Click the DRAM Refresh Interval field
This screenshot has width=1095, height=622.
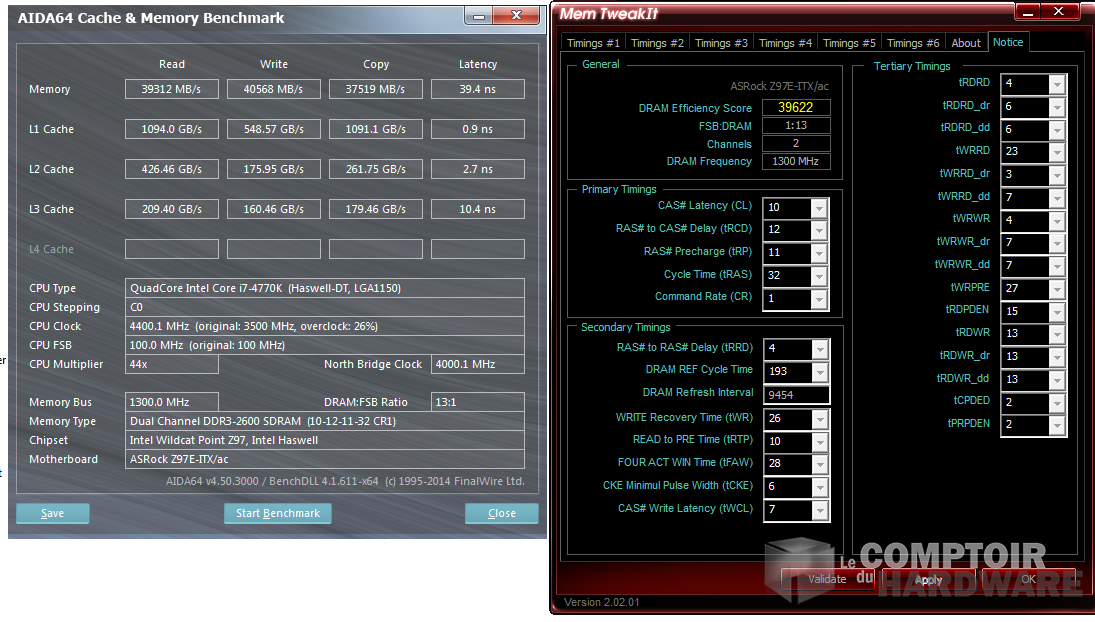pyautogui.click(x=796, y=395)
